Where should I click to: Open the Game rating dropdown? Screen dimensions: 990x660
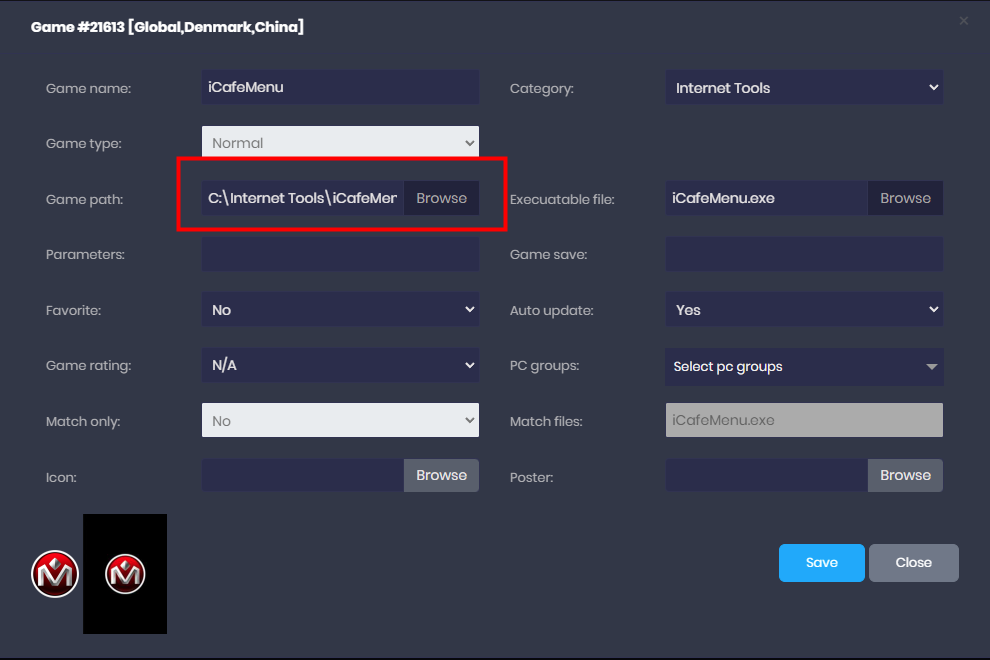340,366
